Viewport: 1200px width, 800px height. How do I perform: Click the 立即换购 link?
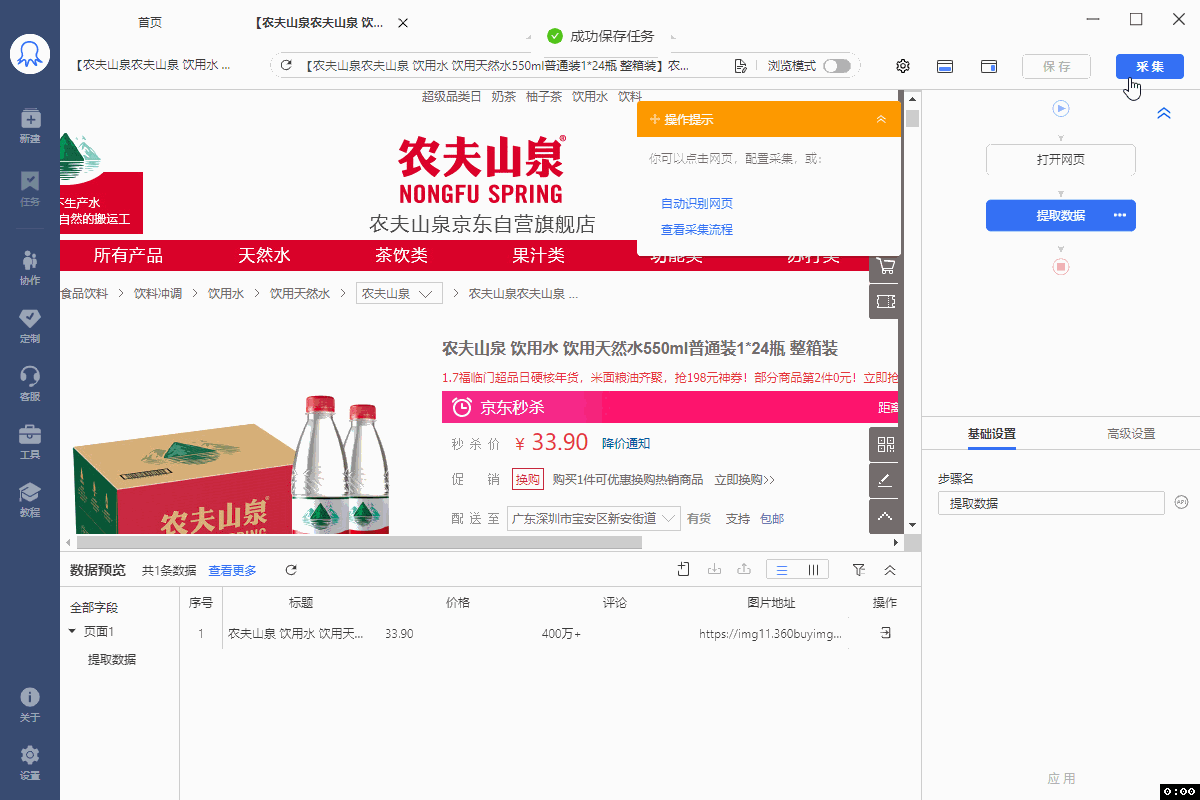click(x=744, y=480)
